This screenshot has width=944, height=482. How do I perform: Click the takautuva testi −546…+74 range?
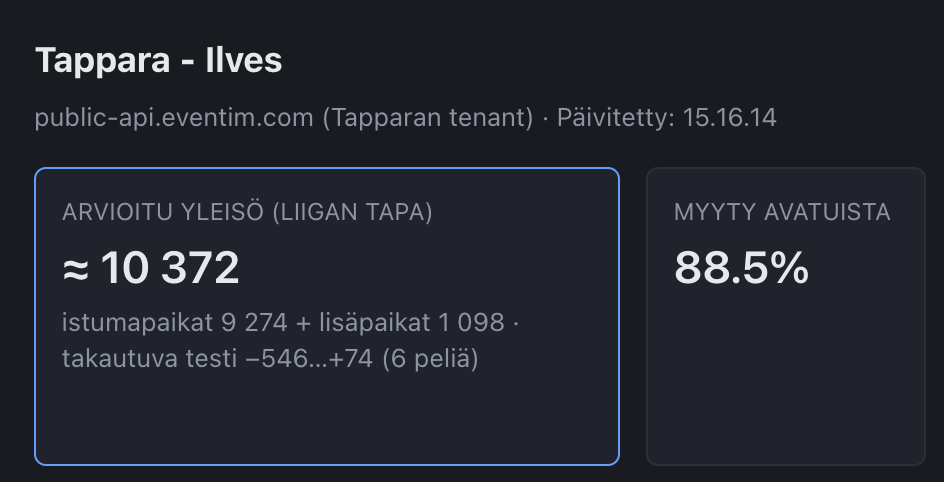[218, 359]
